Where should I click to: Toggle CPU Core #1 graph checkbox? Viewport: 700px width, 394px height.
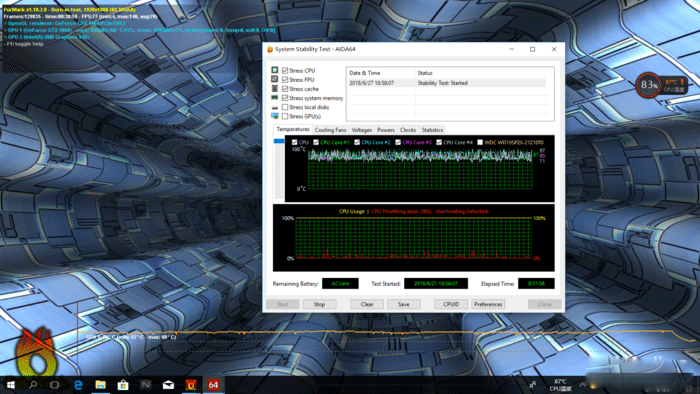click(x=316, y=142)
